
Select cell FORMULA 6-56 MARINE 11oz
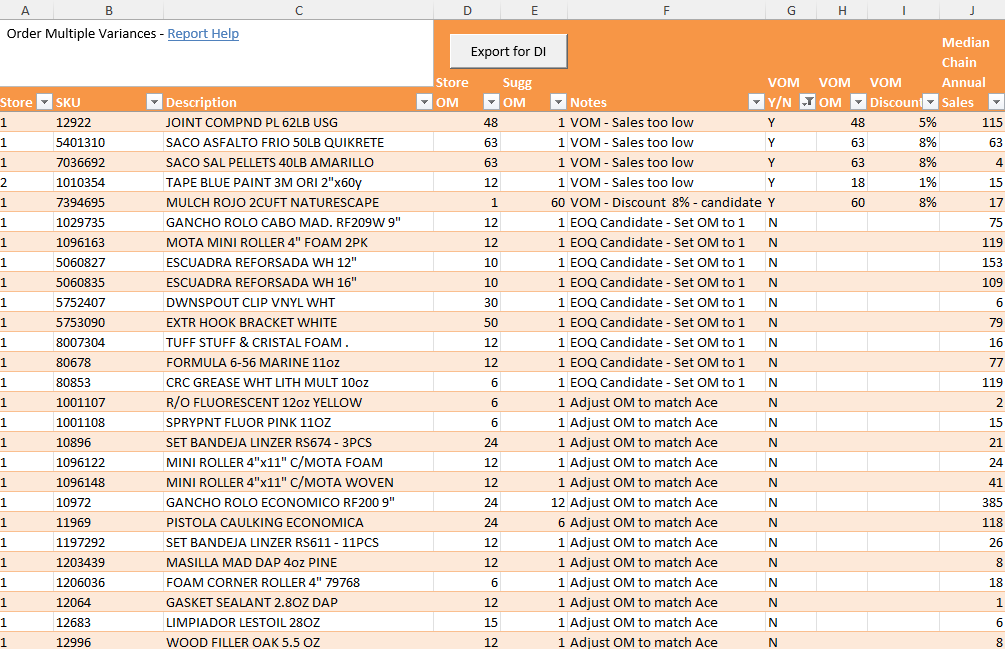(x=299, y=363)
